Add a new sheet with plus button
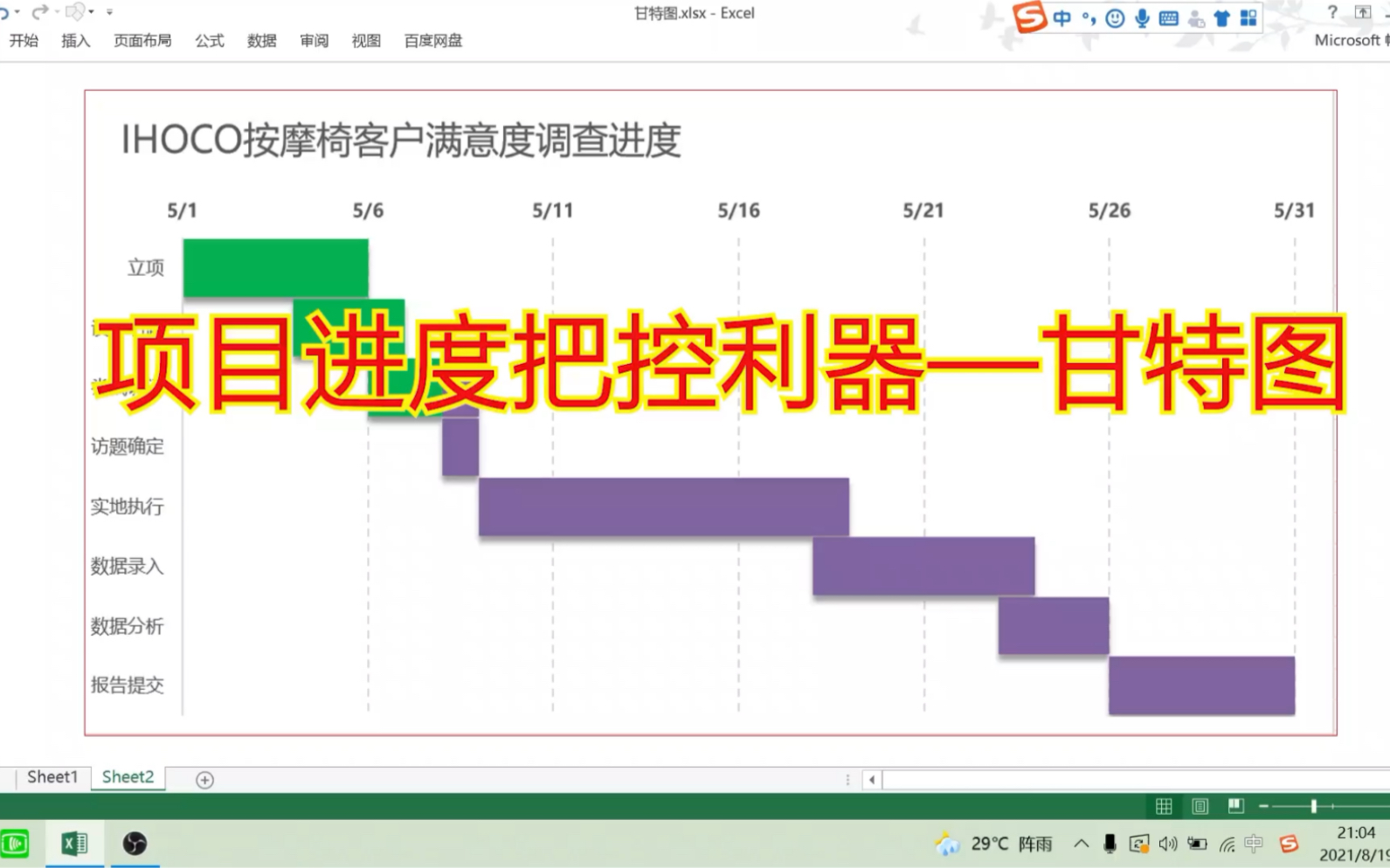This screenshot has width=1390, height=868. [204, 779]
